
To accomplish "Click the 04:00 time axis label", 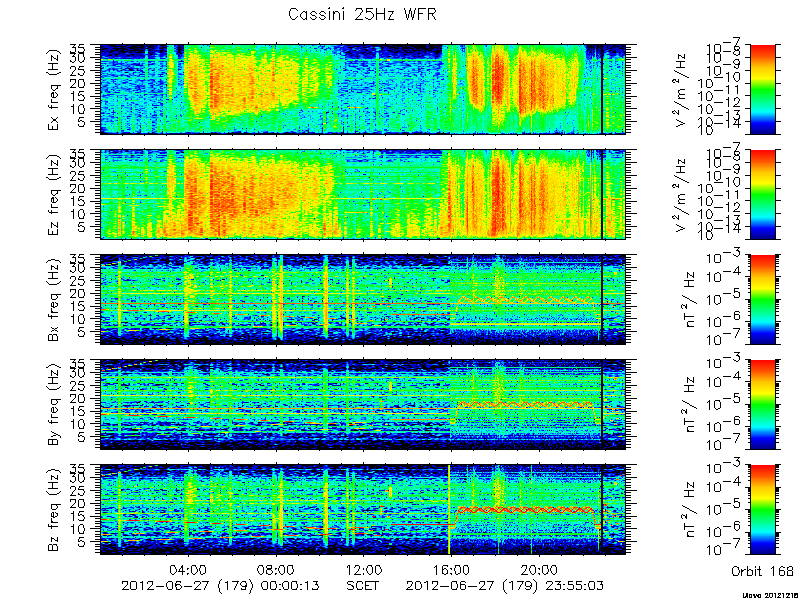I will [x=188, y=569].
